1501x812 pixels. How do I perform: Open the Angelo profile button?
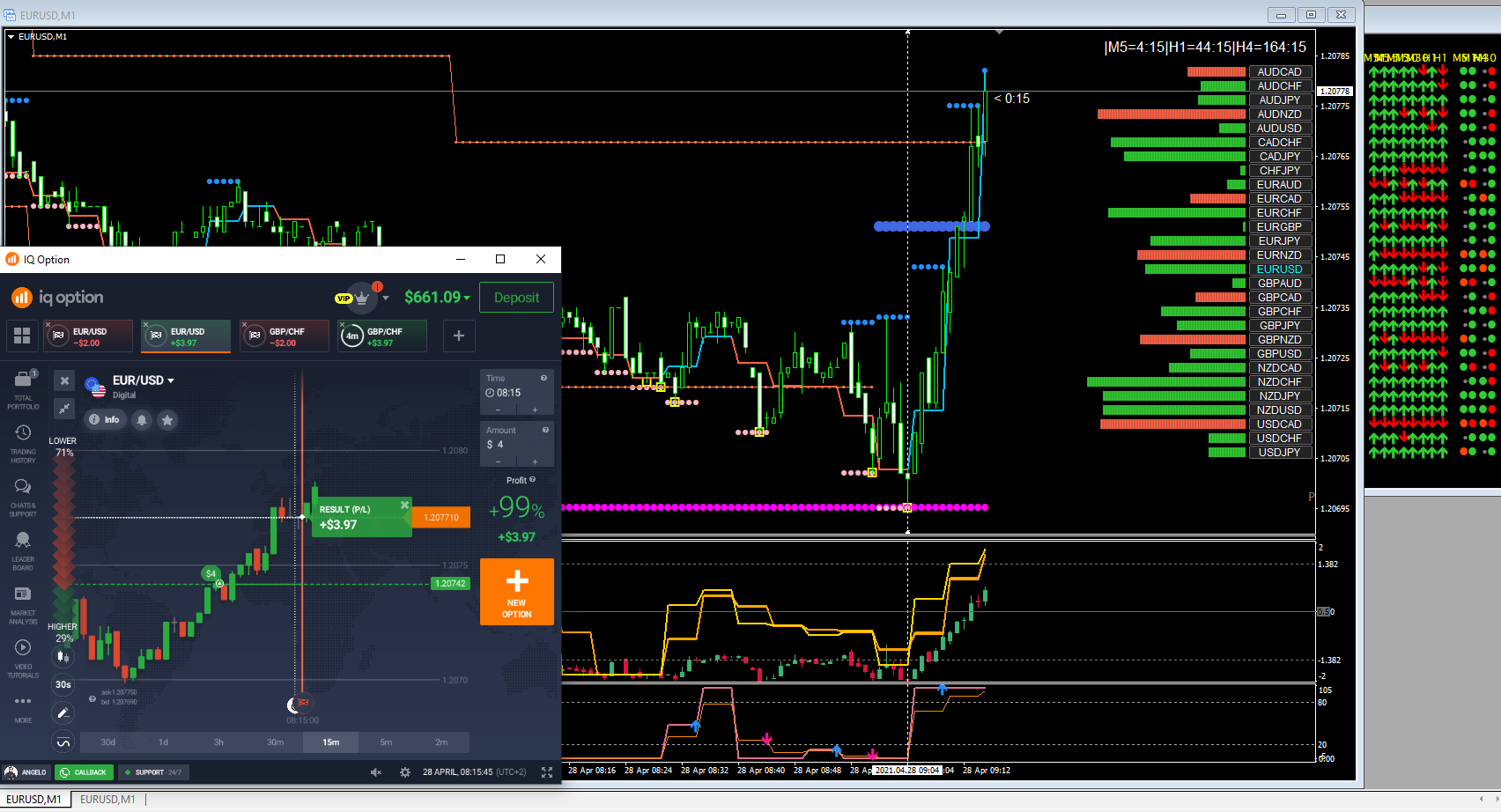(x=26, y=772)
